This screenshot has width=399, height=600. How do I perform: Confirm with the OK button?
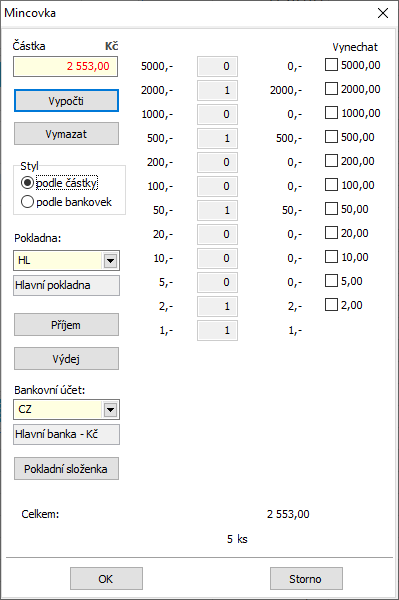click(x=106, y=579)
